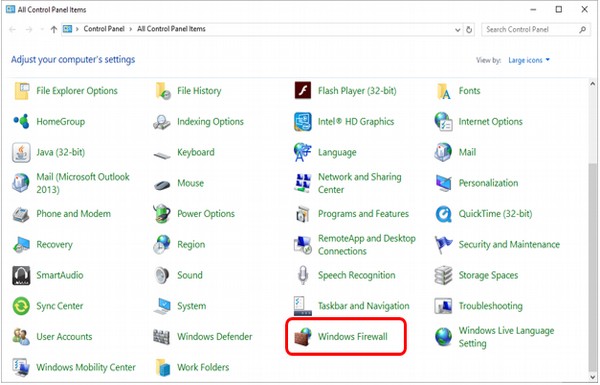Open the Mail (Microsoft Outlook 2013) link
This screenshot has width=600, height=385.
83,183
